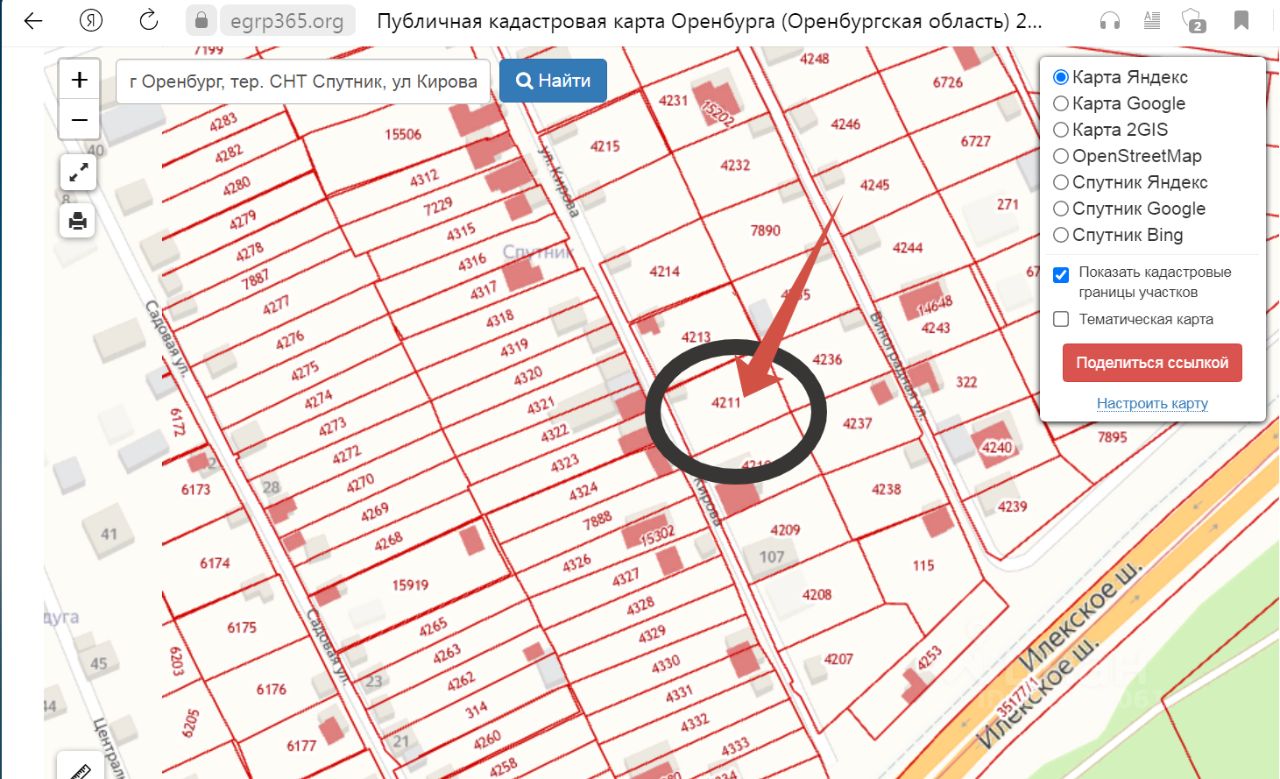Image resolution: width=1280 pixels, height=779 pixels.
Task: Select parcel 4209 on the map
Action: click(x=785, y=529)
